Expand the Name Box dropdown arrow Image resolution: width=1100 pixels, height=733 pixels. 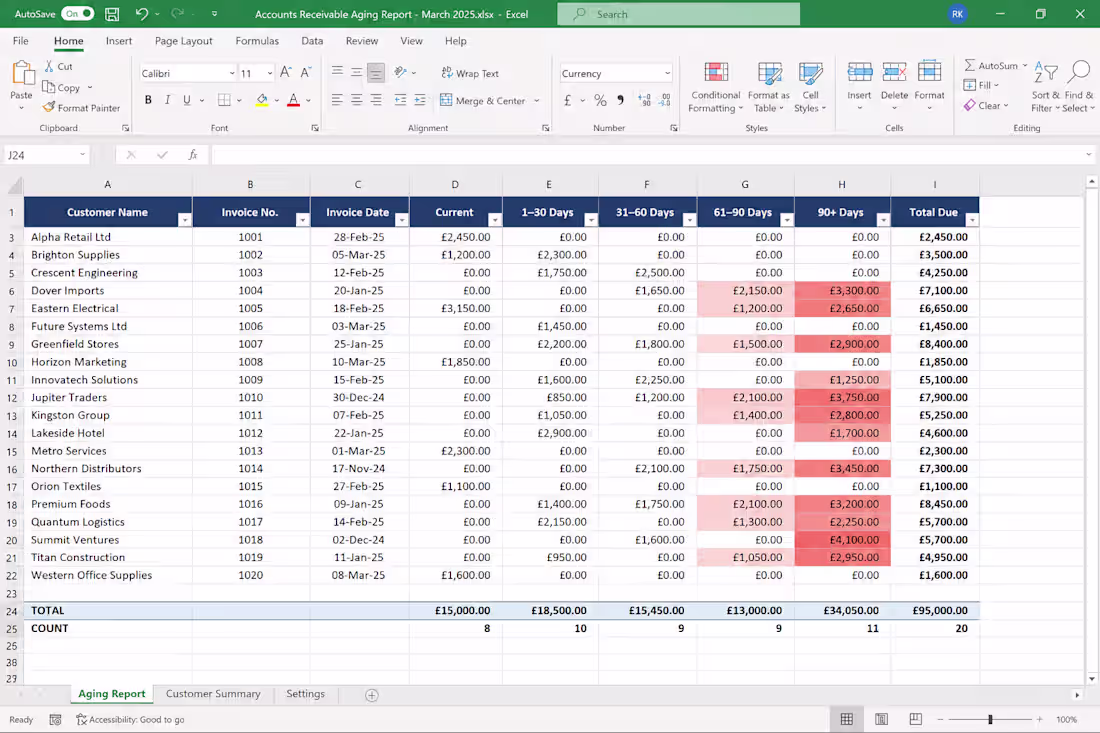pyautogui.click(x=82, y=154)
